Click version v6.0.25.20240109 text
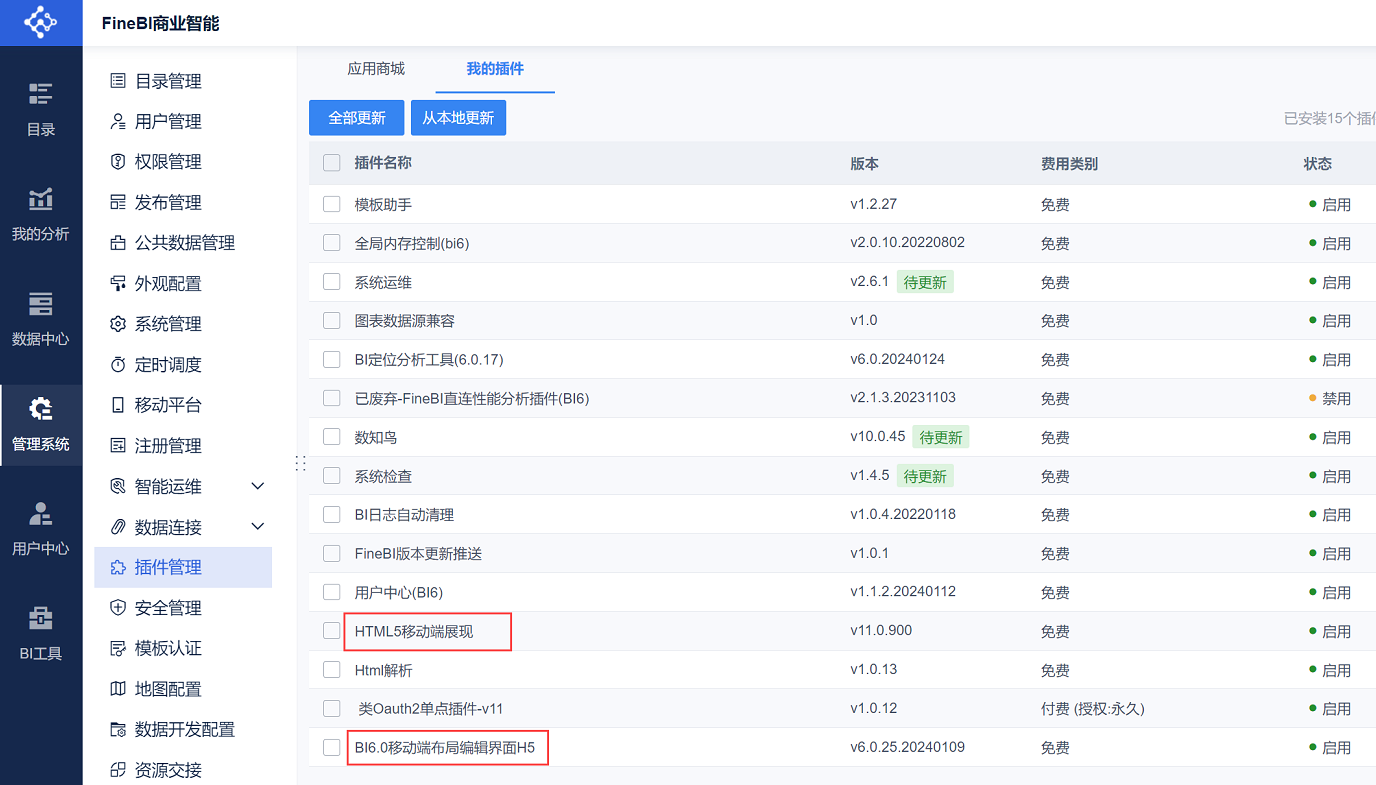The height and width of the screenshot is (785, 1376). point(907,747)
